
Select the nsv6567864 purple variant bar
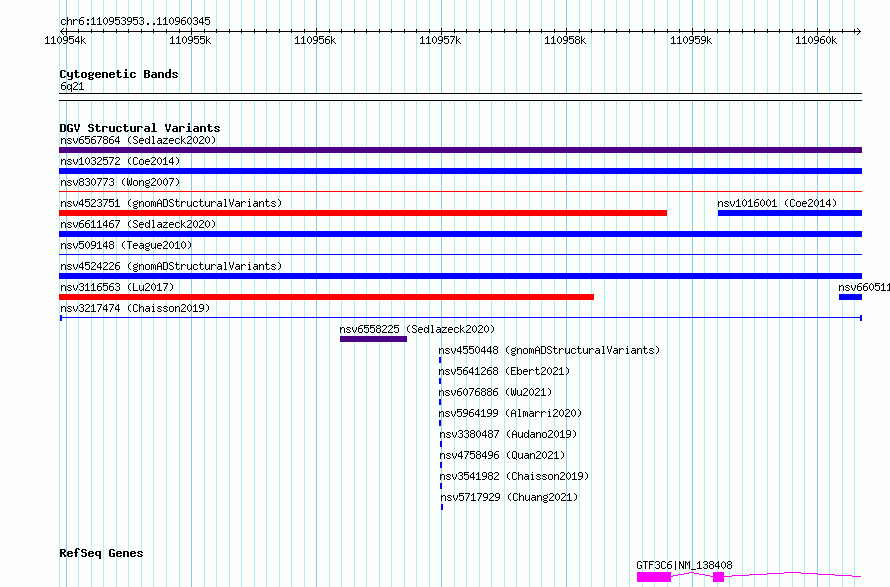coord(460,150)
